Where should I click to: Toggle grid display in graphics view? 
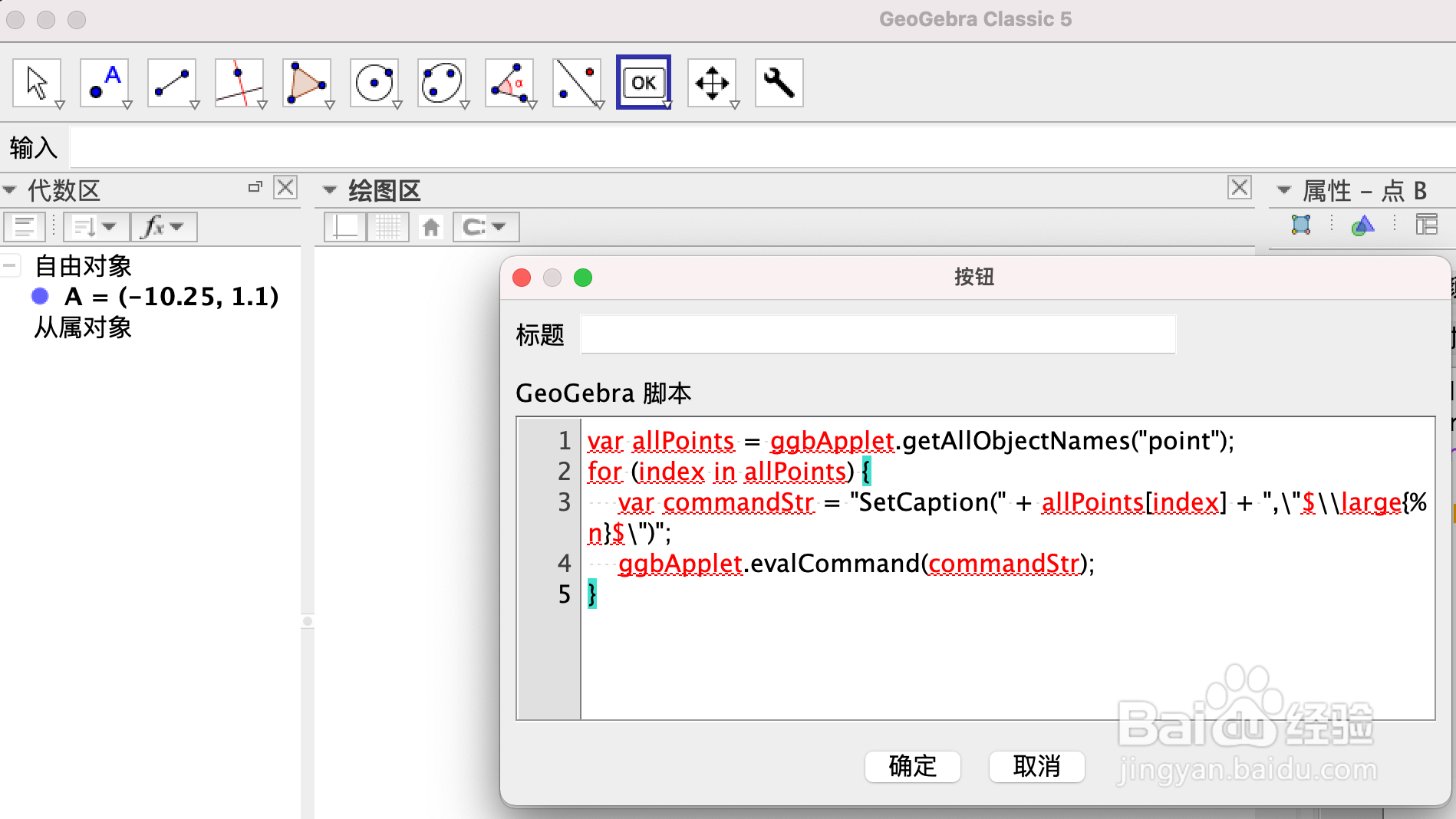coord(388,227)
